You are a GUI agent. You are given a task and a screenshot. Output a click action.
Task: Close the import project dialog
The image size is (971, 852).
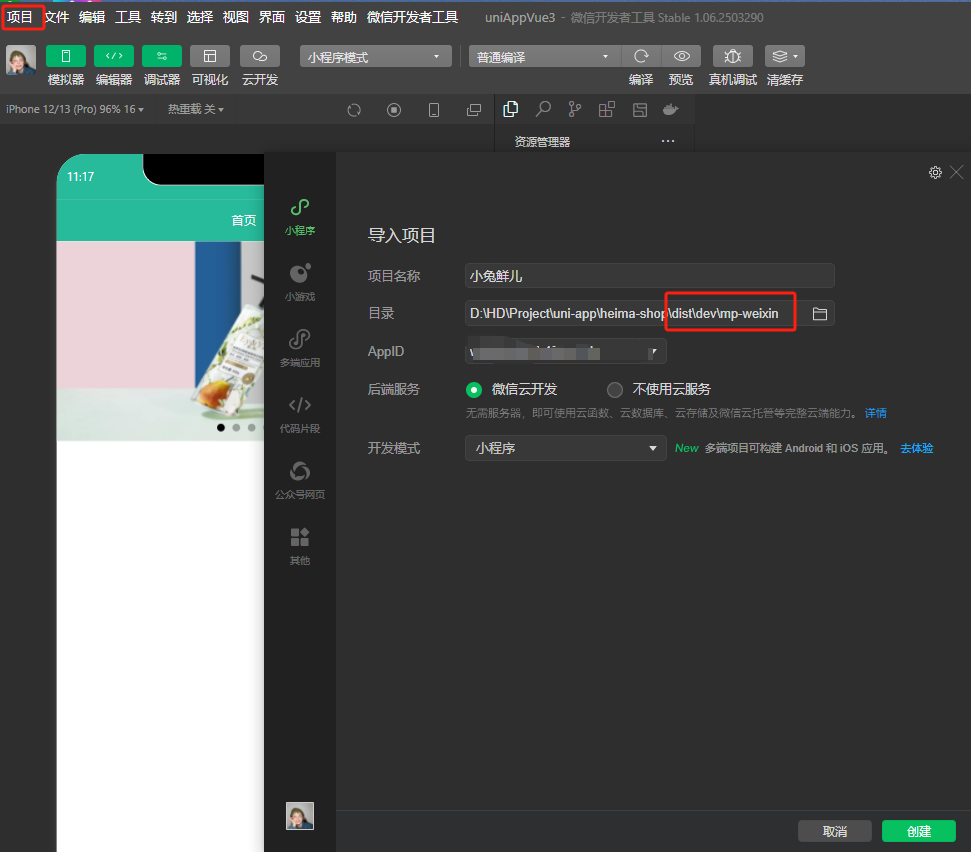[957, 172]
